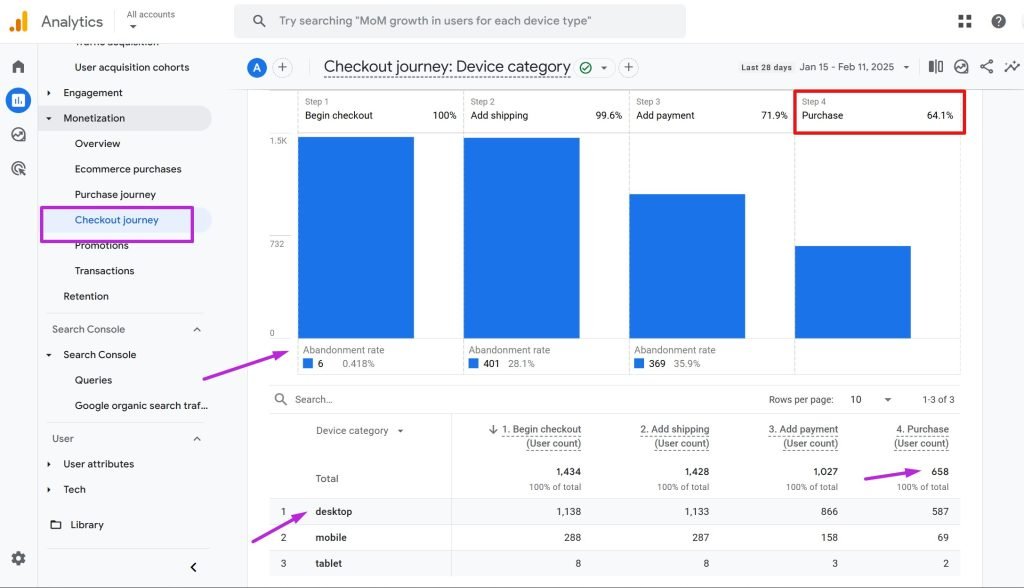This screenshot has width=1024, height=588.
Task: Select Ecommerce purchases report
Action: pyautogui.click(x=128, y=169)
